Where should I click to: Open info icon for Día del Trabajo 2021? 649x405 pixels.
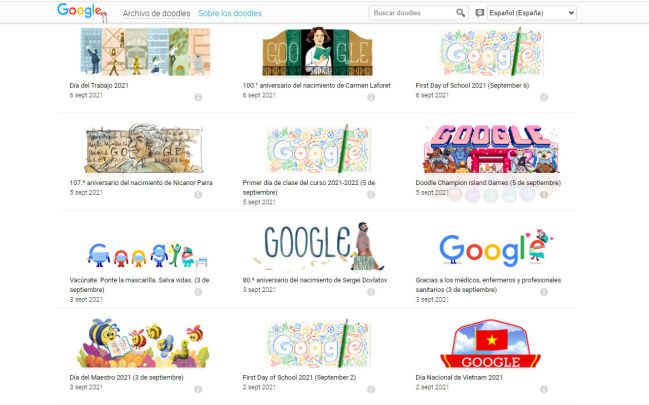(198, 97)
